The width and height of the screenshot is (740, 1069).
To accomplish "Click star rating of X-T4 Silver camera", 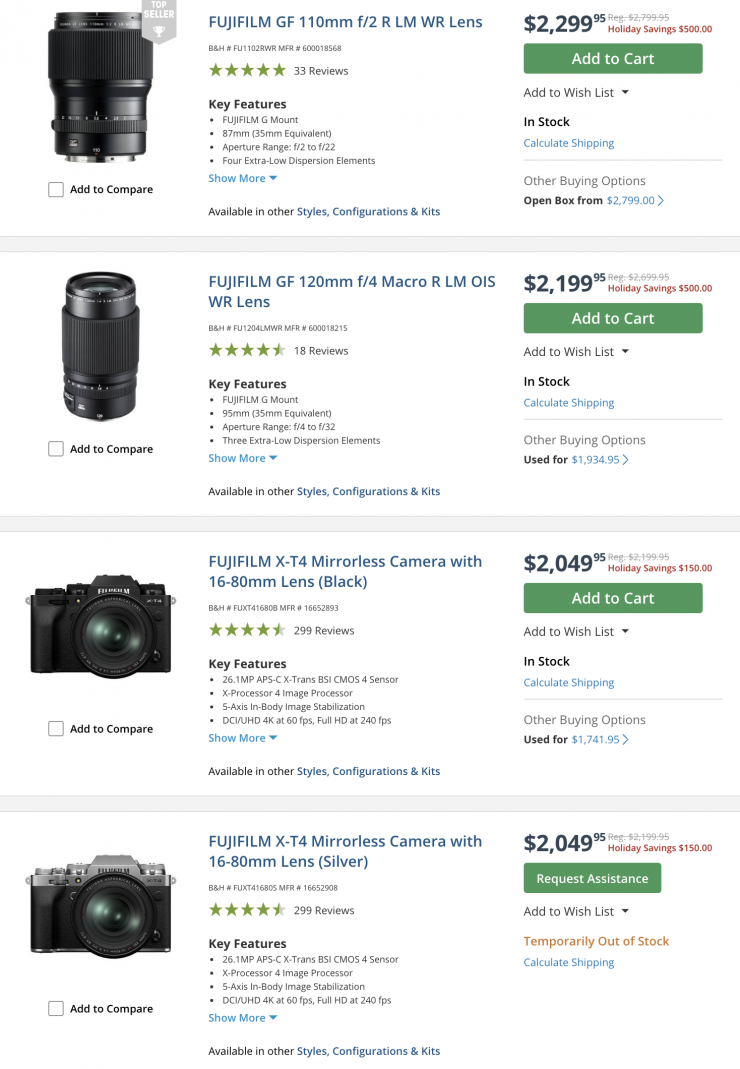I will pyautogui.click(x=247, y=911).
